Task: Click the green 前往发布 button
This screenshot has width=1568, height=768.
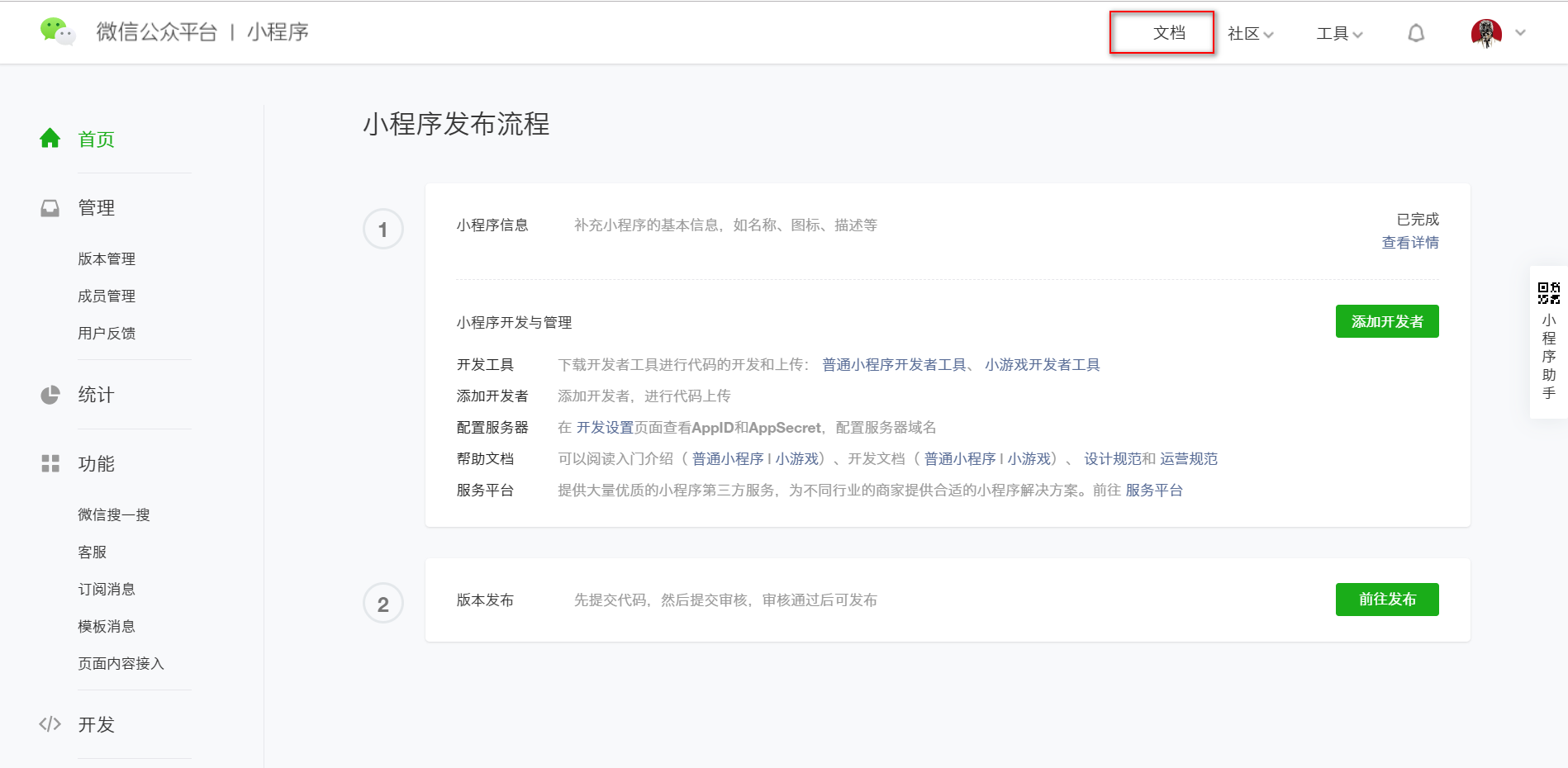Action: (x=1387, y=600)
